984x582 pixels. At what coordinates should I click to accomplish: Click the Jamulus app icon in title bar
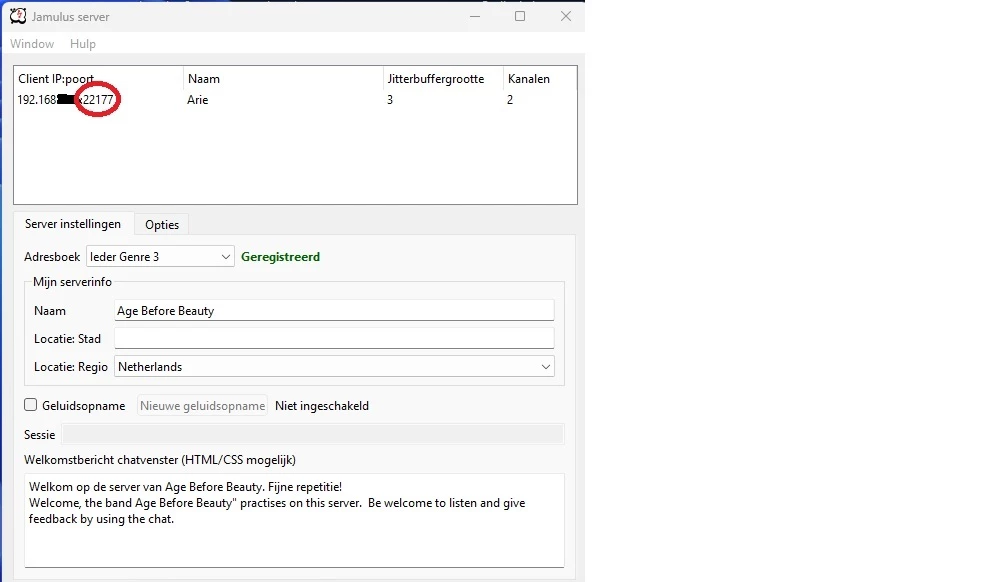coord(18,16)
